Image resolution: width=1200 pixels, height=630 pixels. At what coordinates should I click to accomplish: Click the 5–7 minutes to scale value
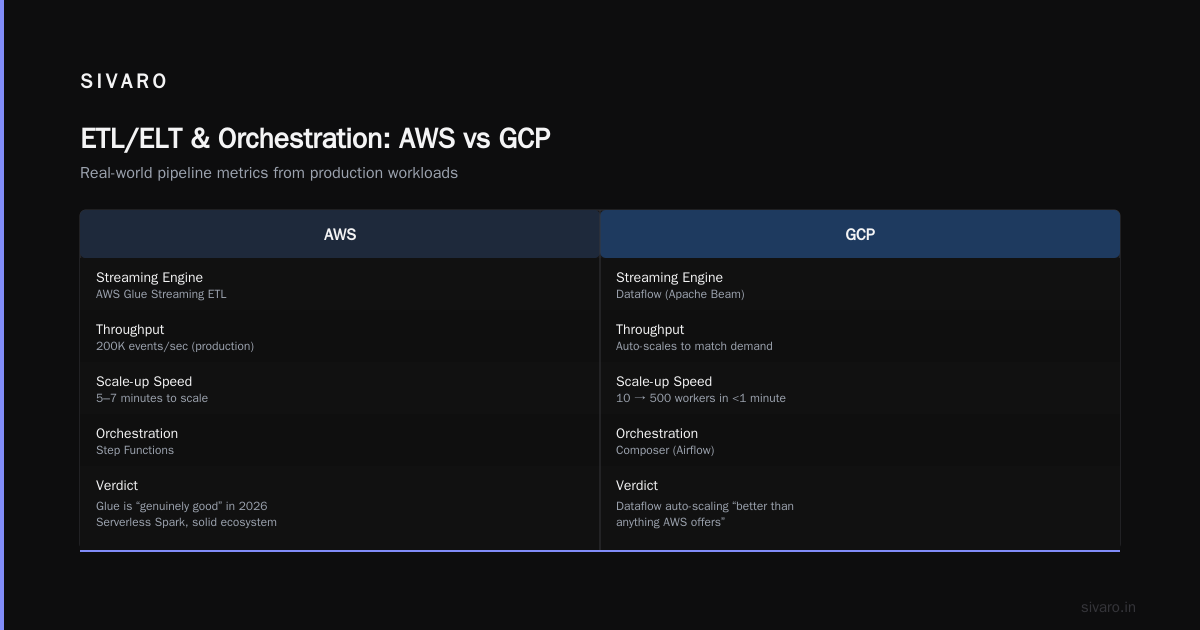pyautogui.click(x=152, y=399)
